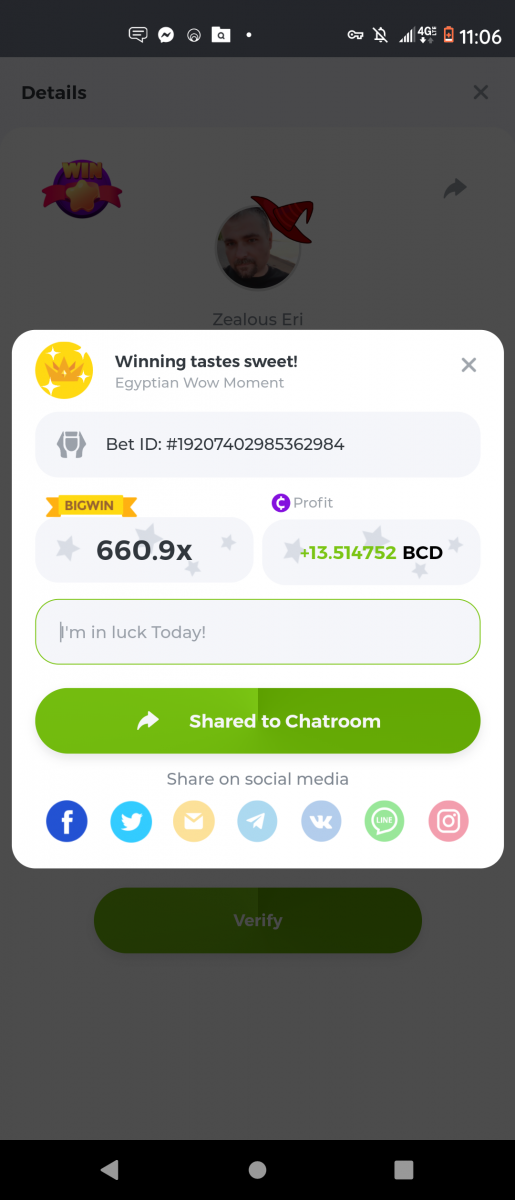The height and width of the screenshot is (1200, 515).
Task: Tap the Android back navigation button
Action: tap(110, 1169)
